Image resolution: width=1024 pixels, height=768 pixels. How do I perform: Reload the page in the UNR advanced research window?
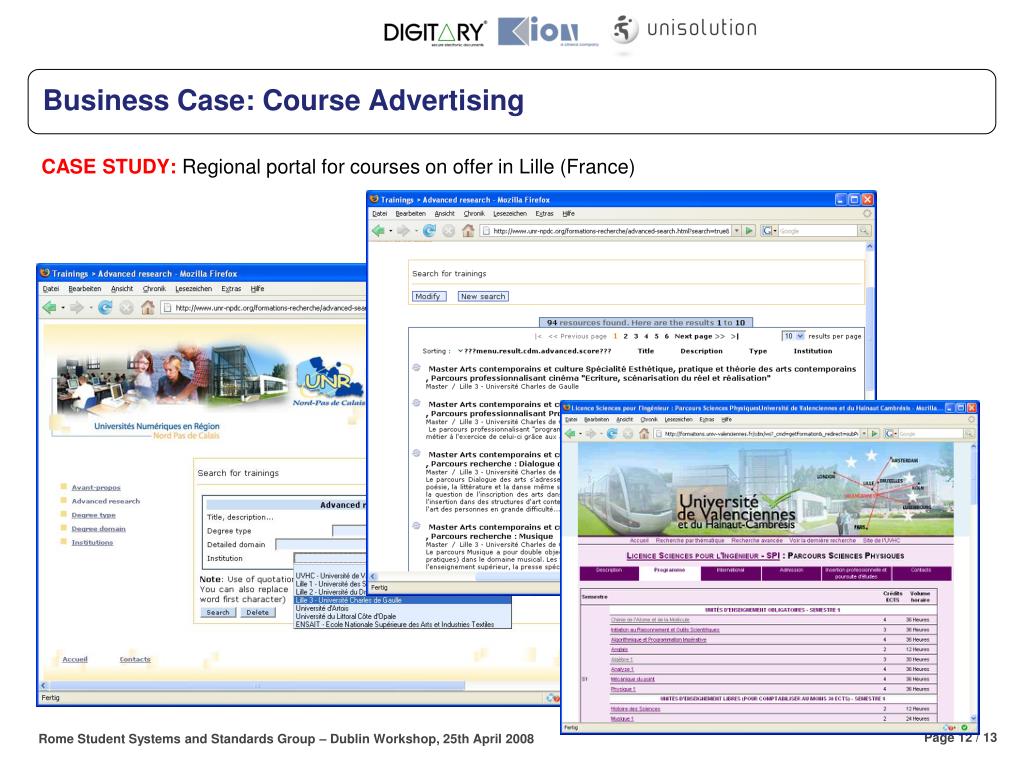105,308
